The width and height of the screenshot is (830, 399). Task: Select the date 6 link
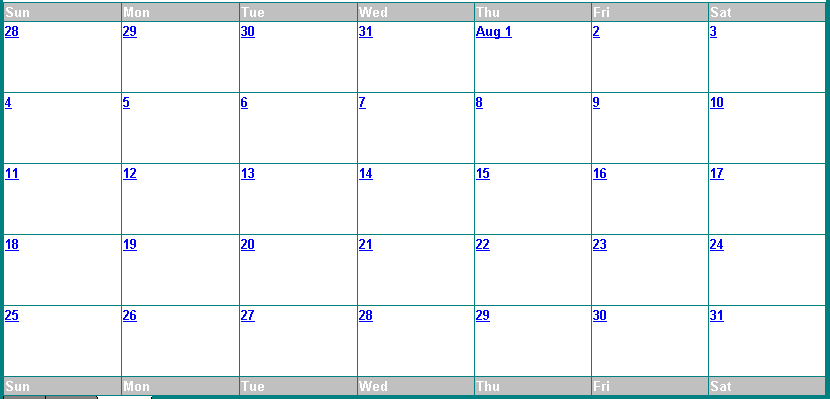(244, 103)
